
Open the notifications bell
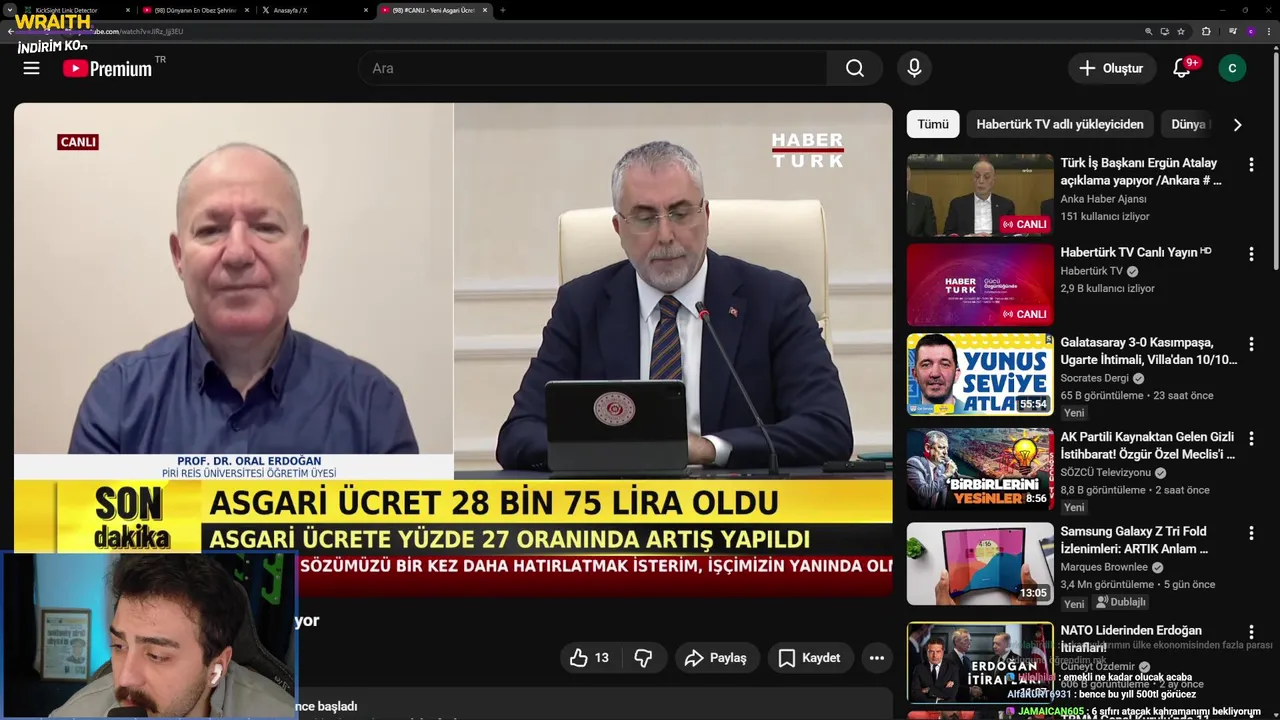[x=1182, y=68]
